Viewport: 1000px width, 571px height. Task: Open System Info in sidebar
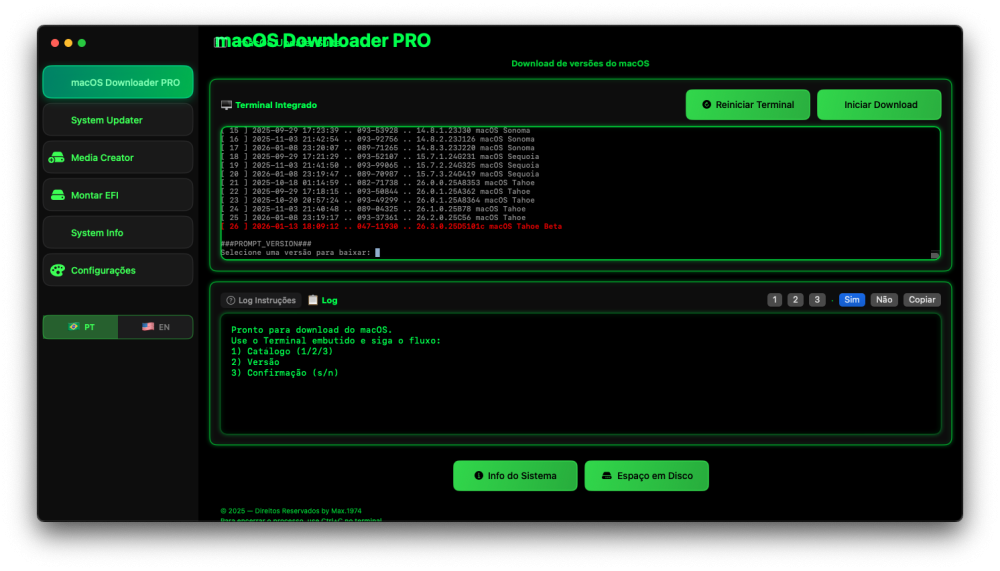[118, 233]
